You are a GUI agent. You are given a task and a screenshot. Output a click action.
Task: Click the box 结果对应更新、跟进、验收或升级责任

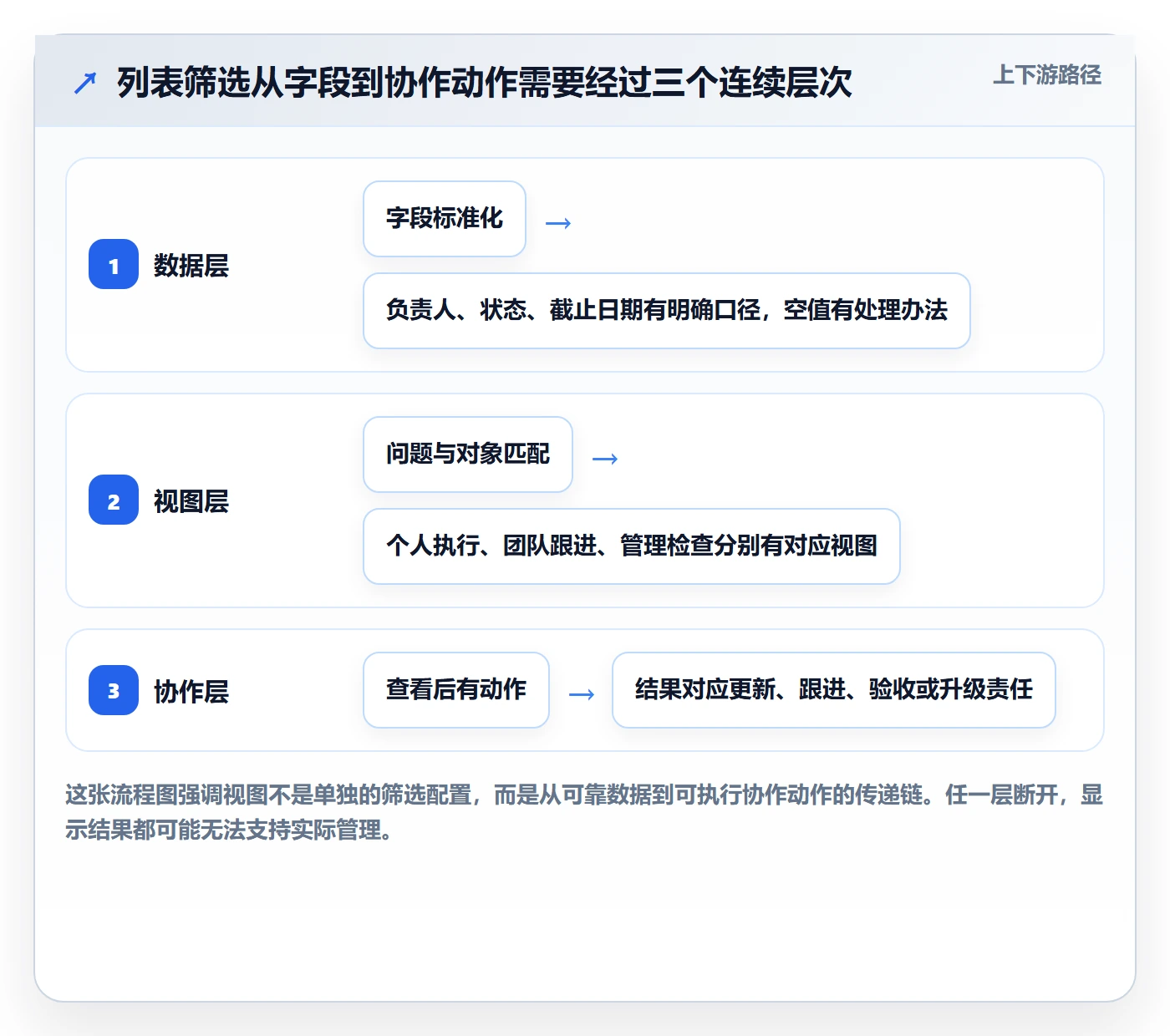834,690
